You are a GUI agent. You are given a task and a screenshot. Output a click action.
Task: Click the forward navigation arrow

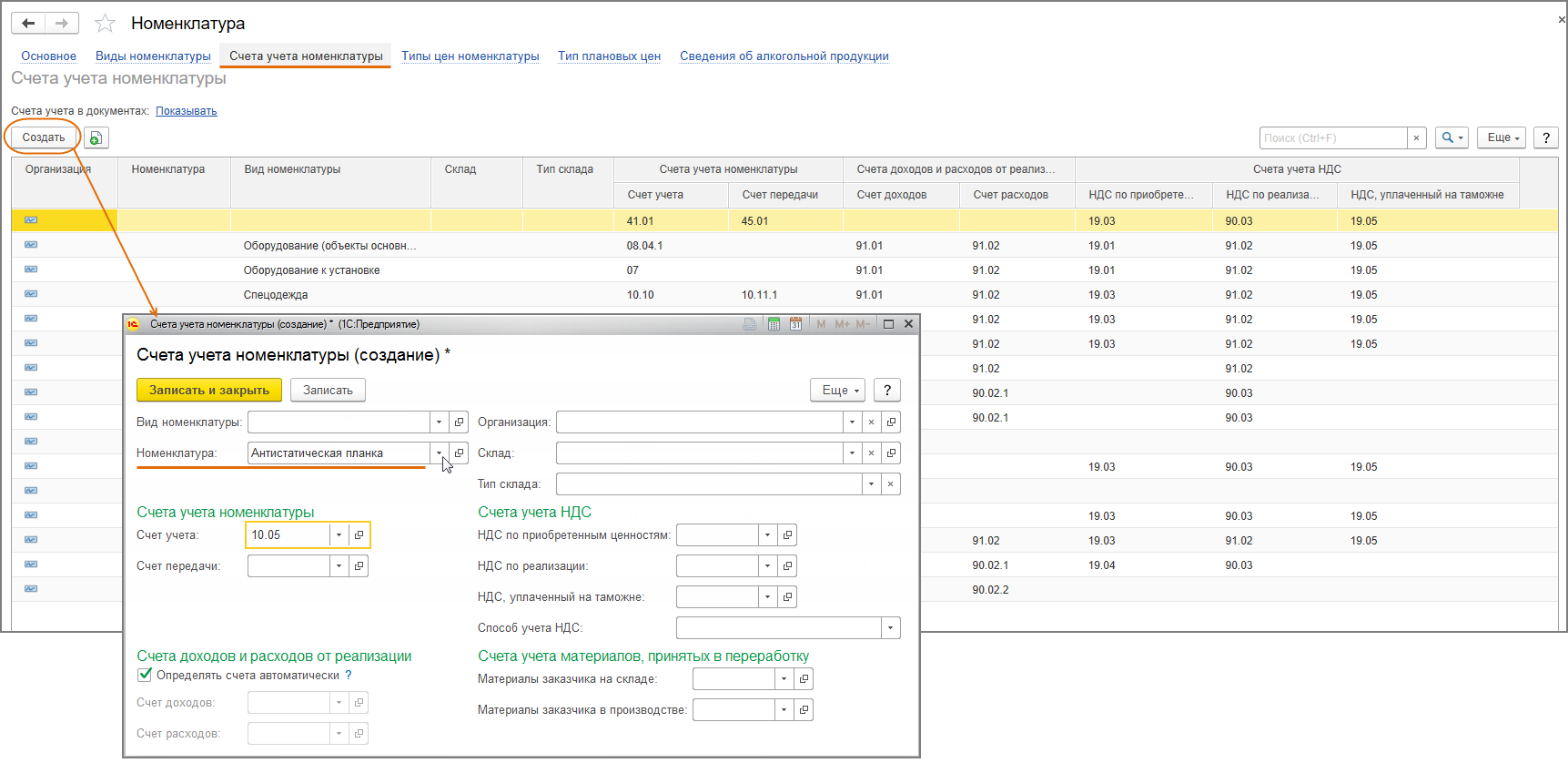click(x=62, y=23)
